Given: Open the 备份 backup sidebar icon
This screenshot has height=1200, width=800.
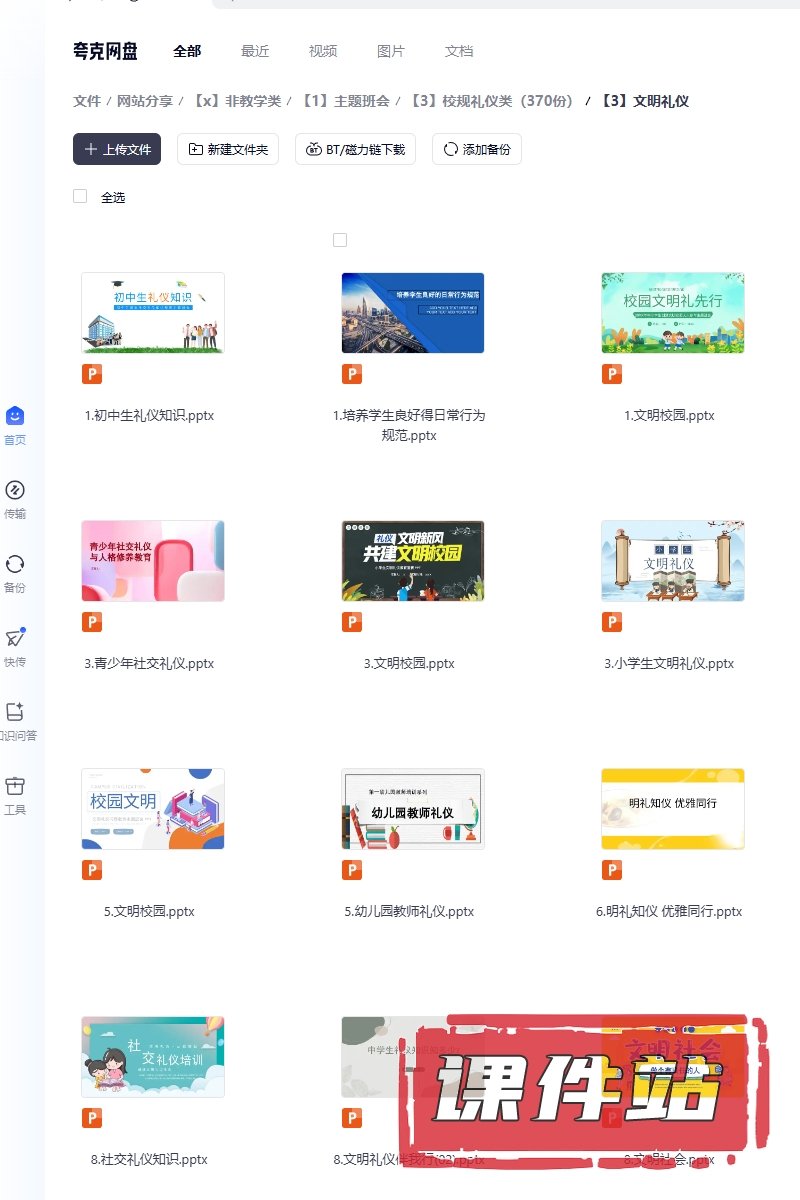Looking at the screenshot, I should [15, 564].
